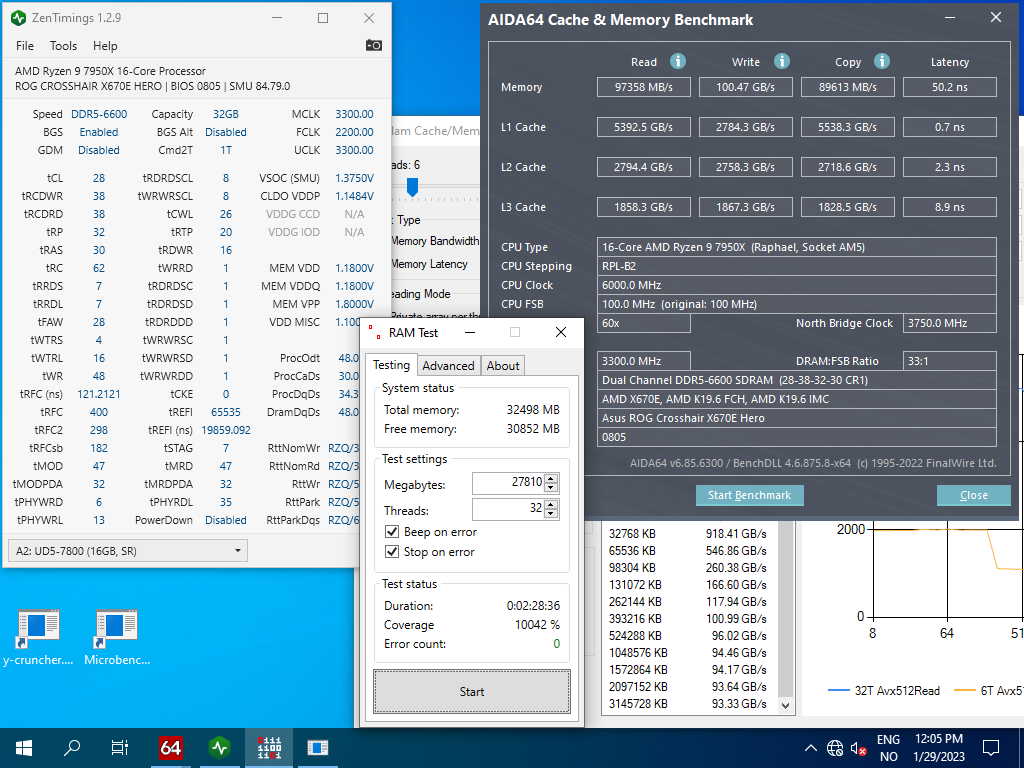
Task: Increase Megabytes value with up arrow
Action: point(551,479)
